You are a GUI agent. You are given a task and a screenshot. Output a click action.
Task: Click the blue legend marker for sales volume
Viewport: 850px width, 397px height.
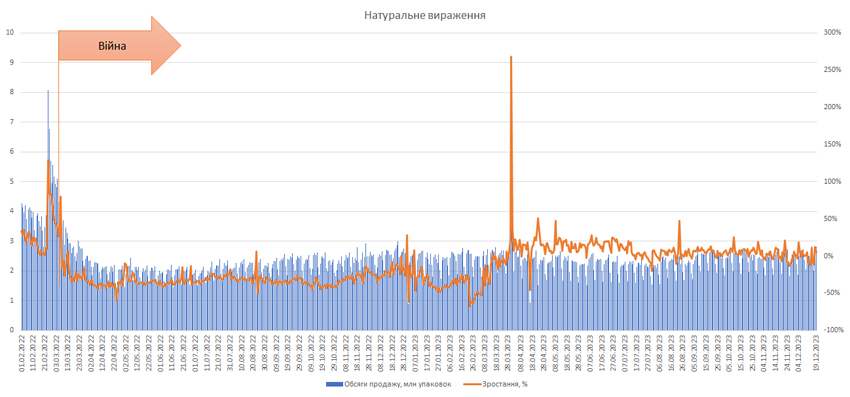point(334,384)
